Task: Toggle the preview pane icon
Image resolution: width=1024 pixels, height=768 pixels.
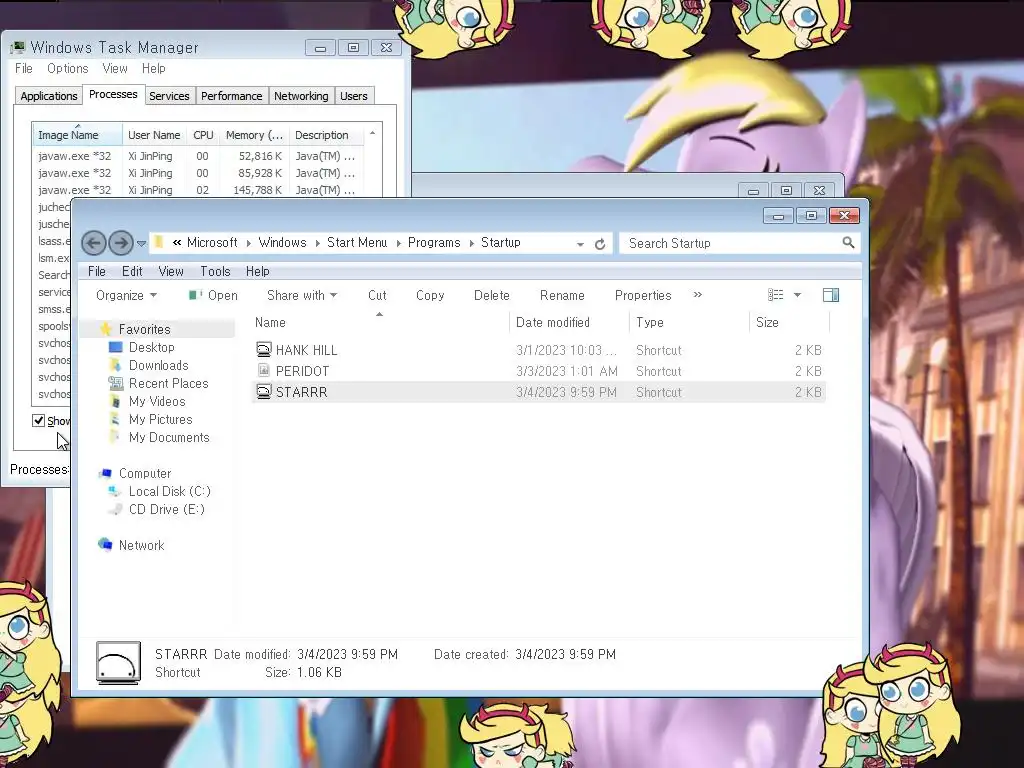Action: click(x=831, y=295)
